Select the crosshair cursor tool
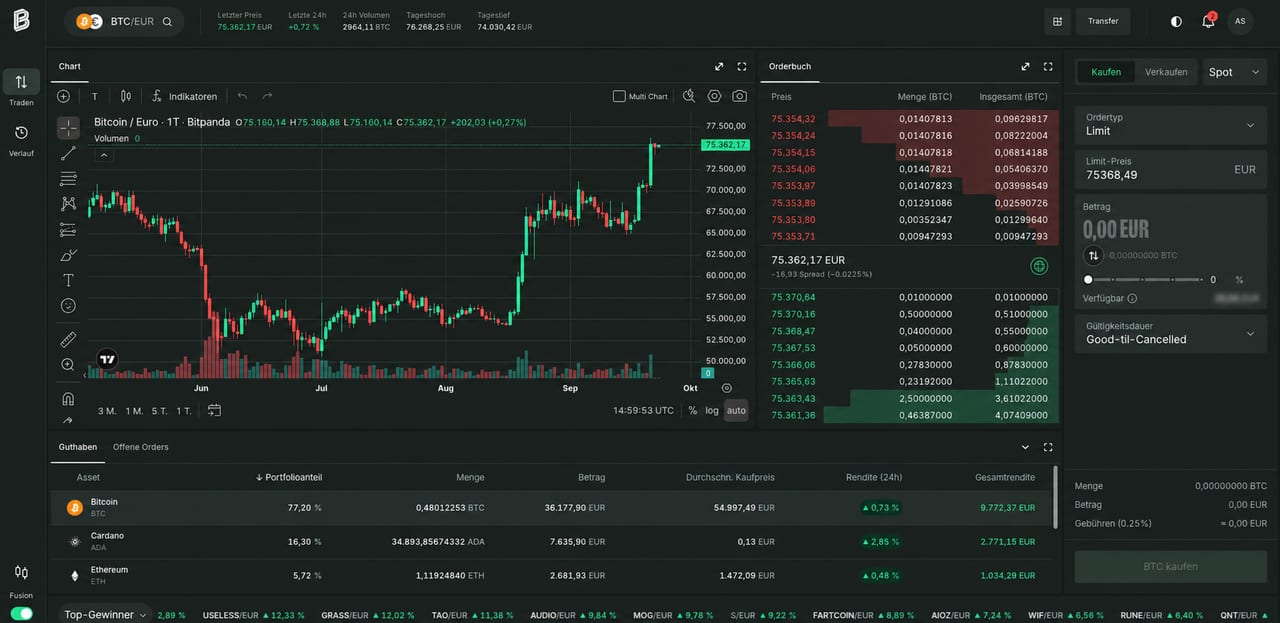The image size is (1280, 623). coord(68,128)
